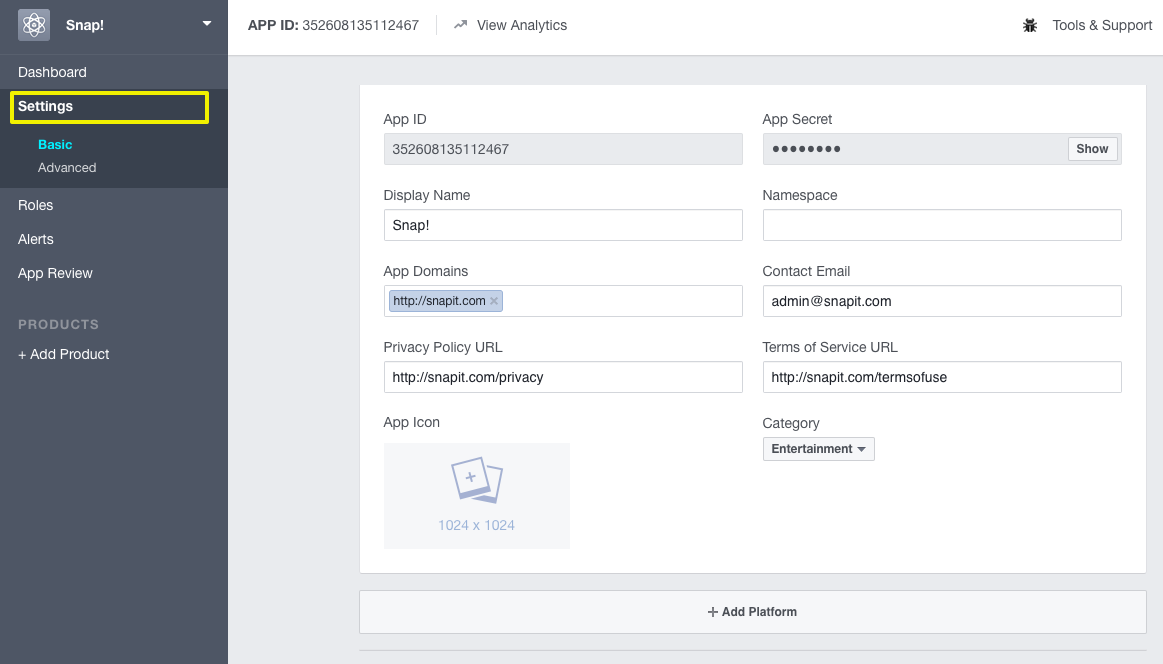Open Roles in the sidebar
1163x664 pixels.
[x=36, y=206]
